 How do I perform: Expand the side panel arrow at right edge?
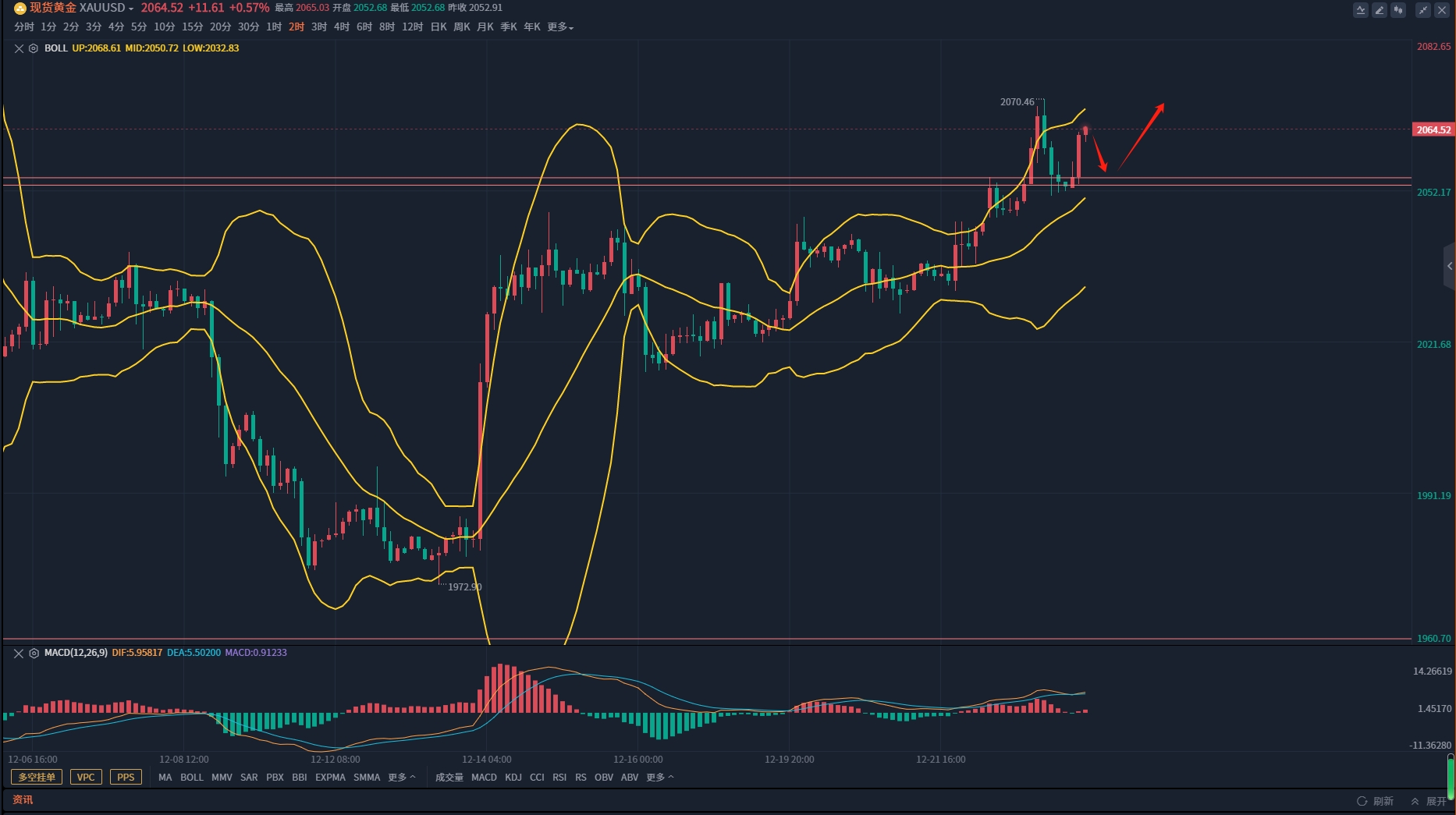tap(1450, 266)
